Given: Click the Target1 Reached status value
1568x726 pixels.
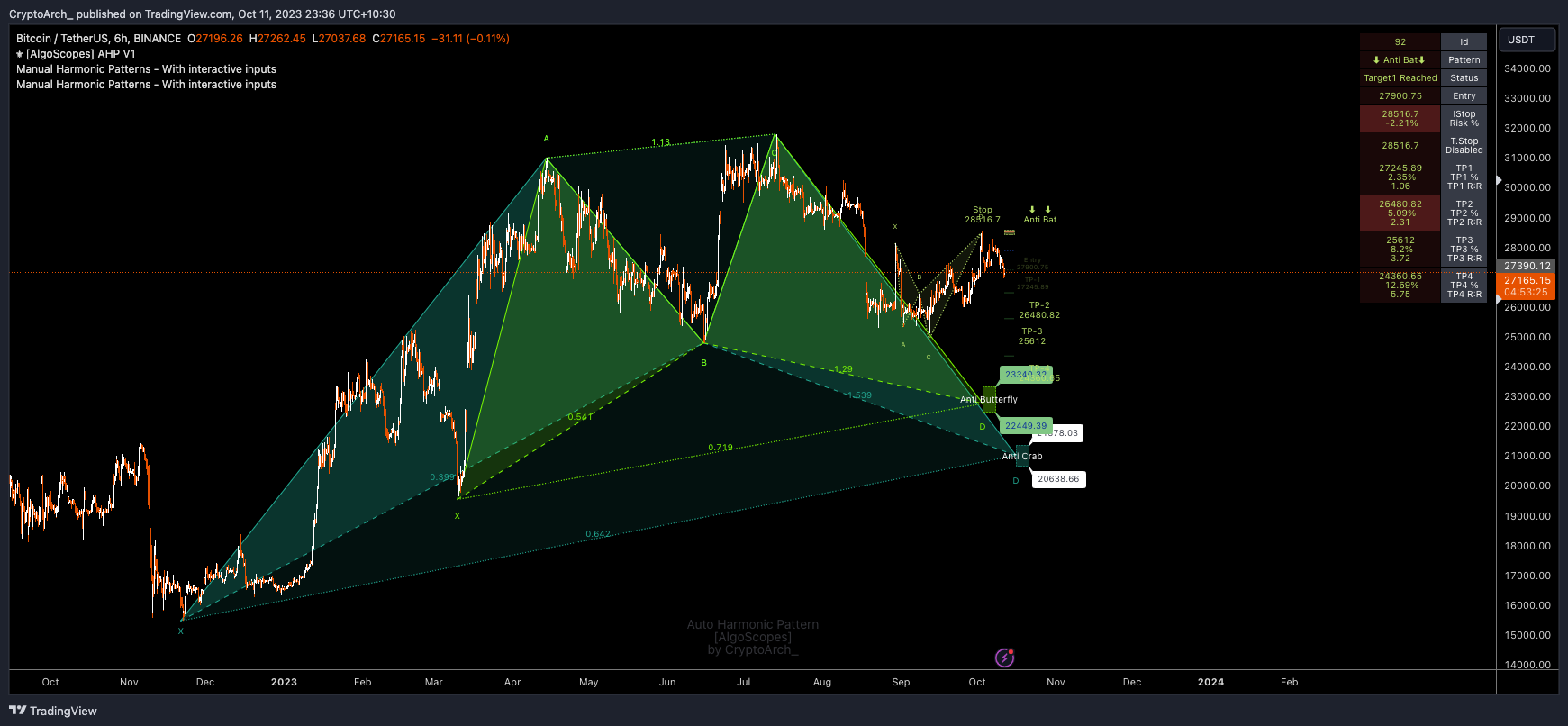Looking at the screenshot, I should point(1400,78).
